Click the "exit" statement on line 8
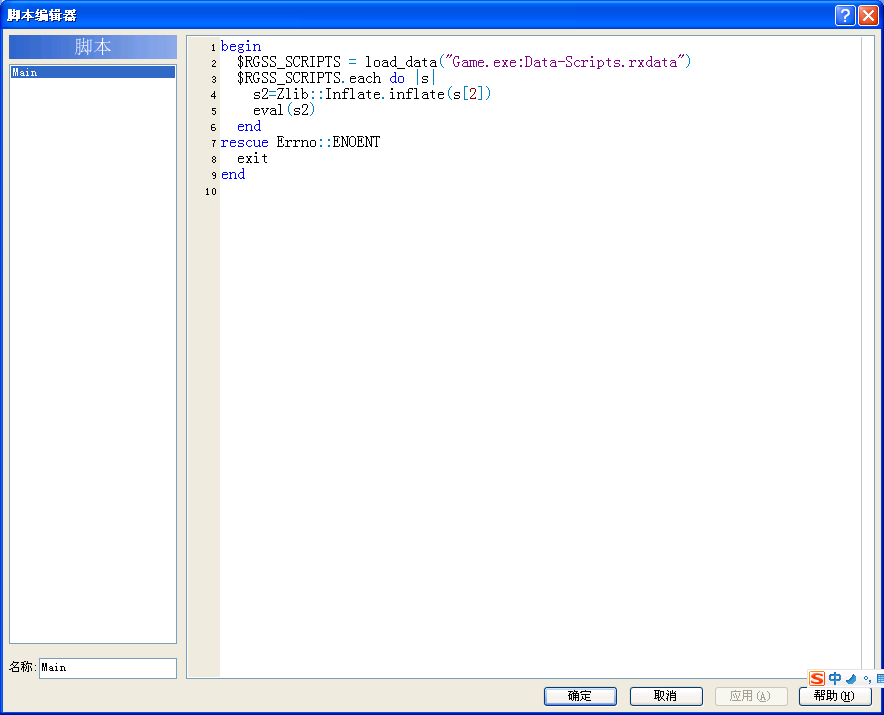This screenshot has width=884, height=715. click(x=252, y=158)
